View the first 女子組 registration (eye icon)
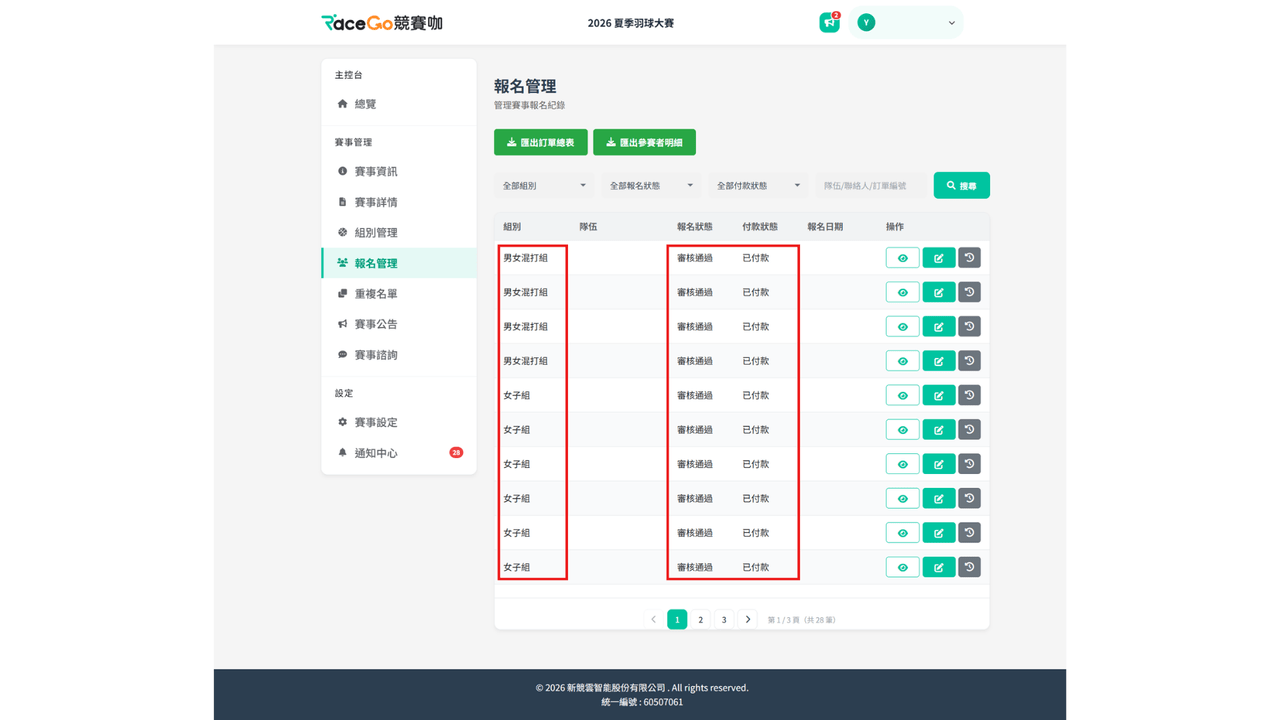This screenshot has height=720, width=1280. click(902, 395)
